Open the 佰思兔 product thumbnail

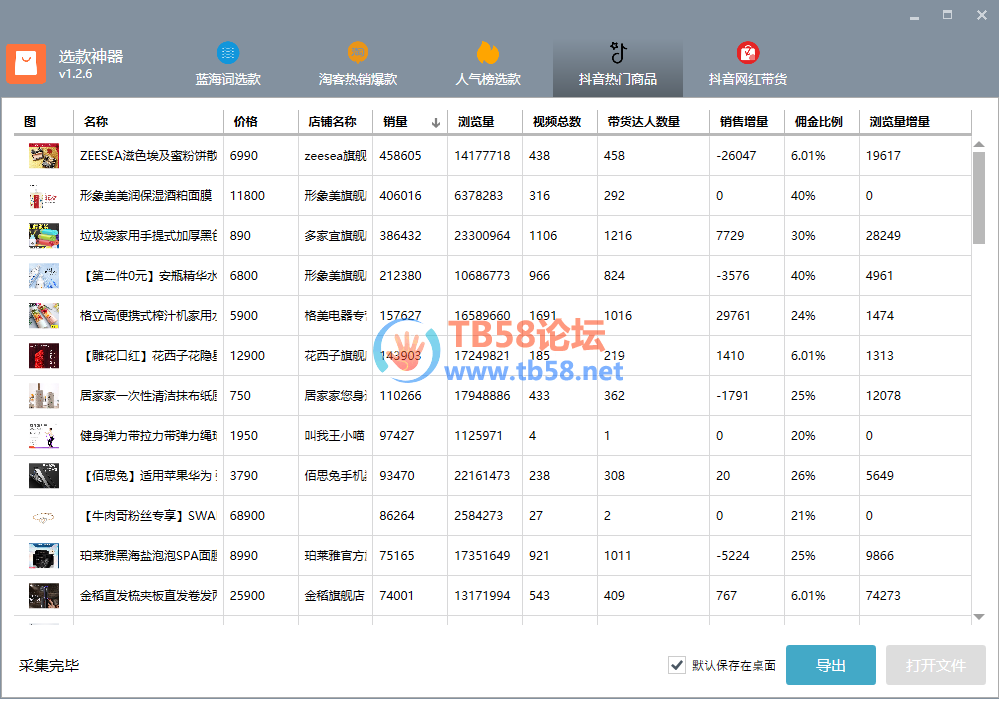coord(44,475)
